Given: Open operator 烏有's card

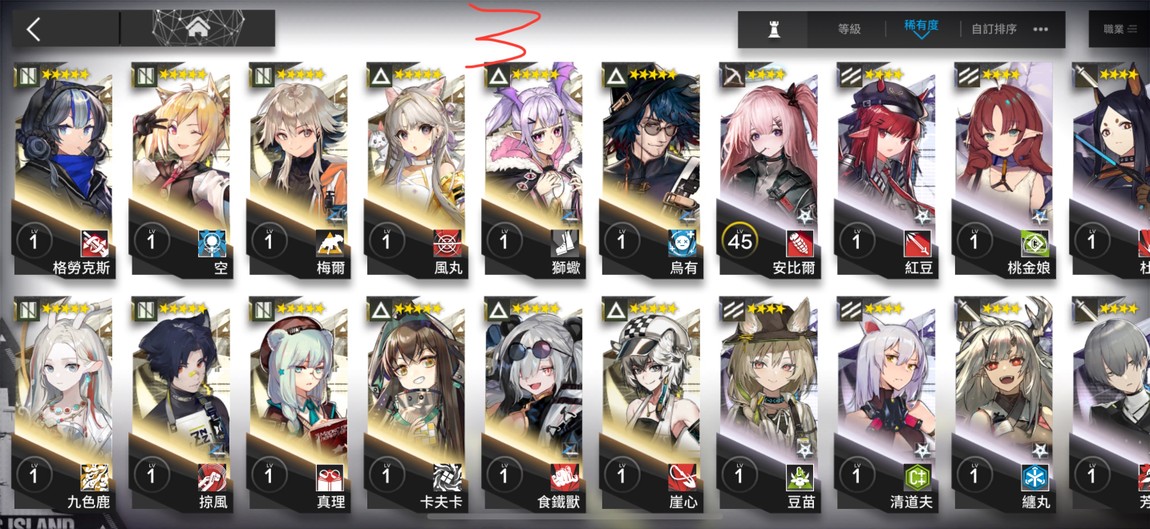Looking at the screenshot, I should (651, 170).
